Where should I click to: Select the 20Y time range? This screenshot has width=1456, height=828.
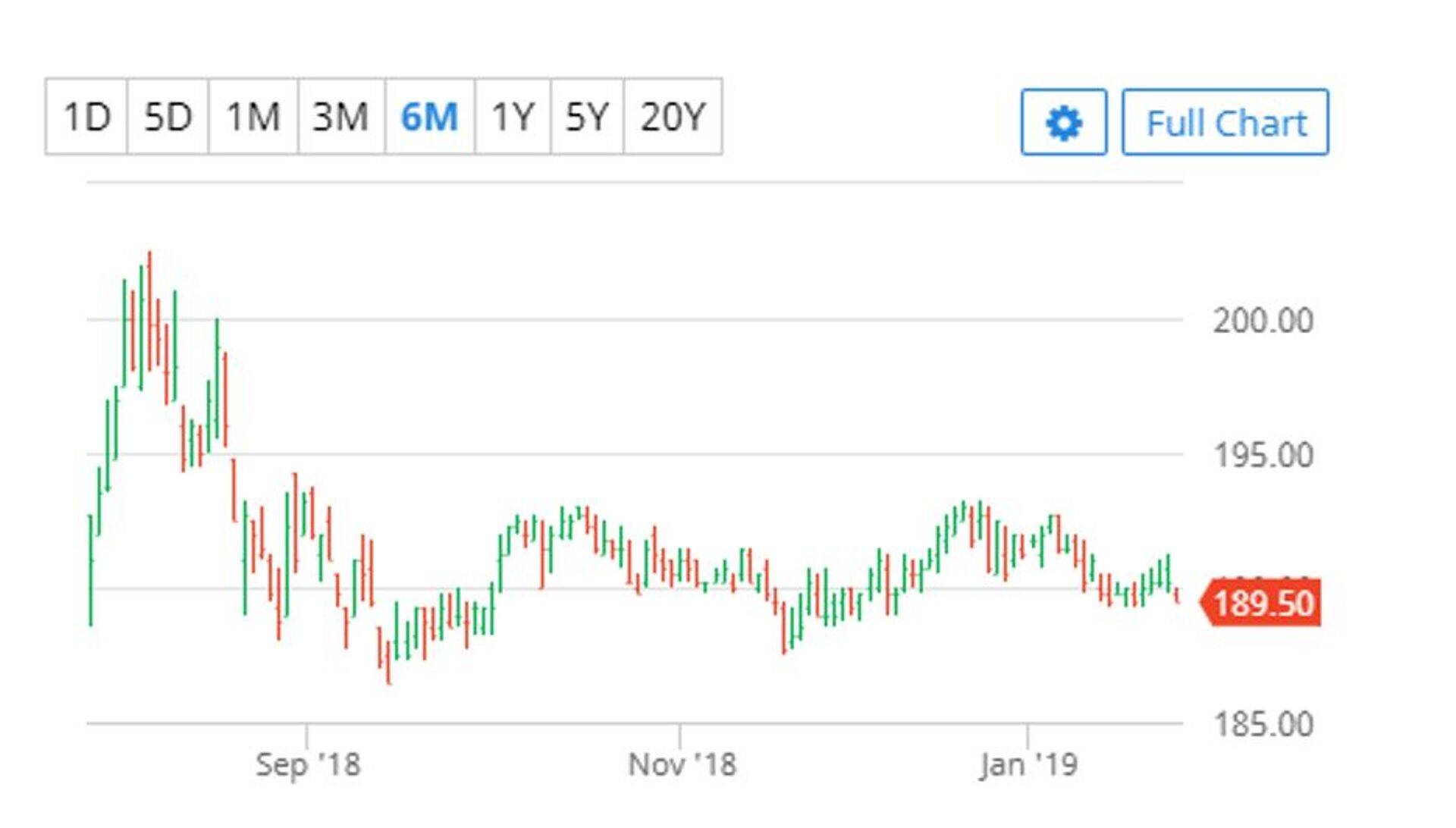(673, 118)
